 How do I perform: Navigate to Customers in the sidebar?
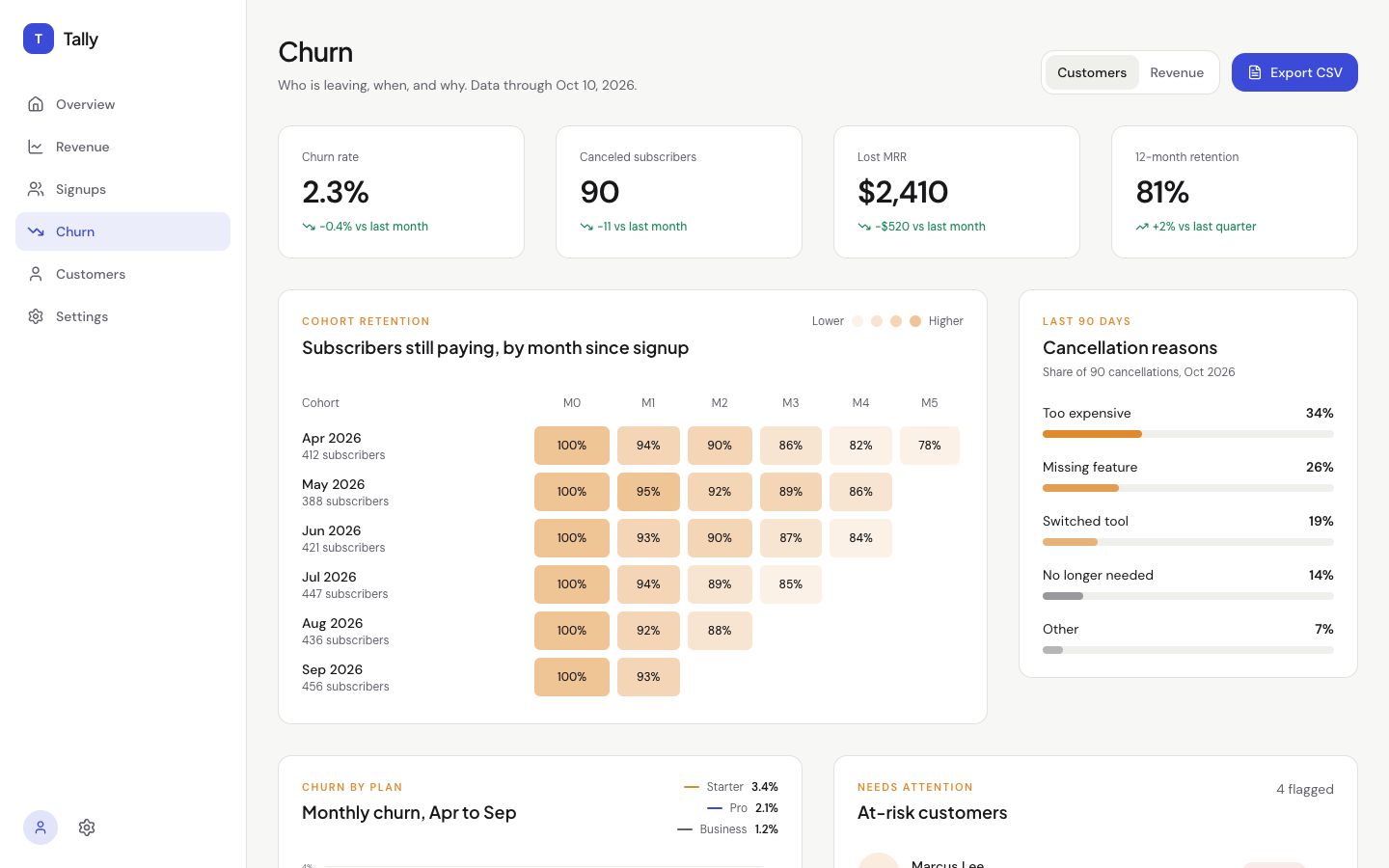(x=123, y=274)
